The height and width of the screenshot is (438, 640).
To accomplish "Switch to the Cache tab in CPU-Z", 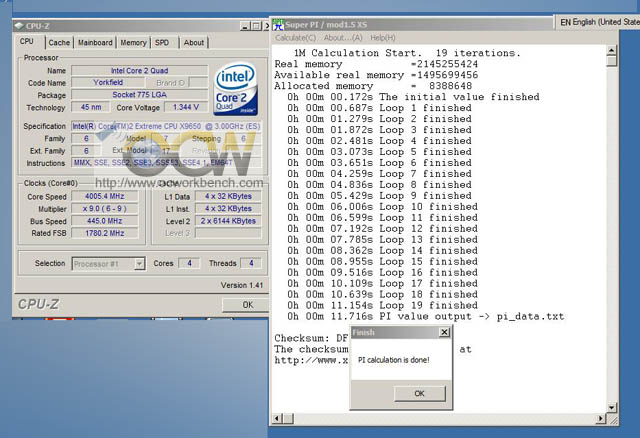I will click(59, 42).
